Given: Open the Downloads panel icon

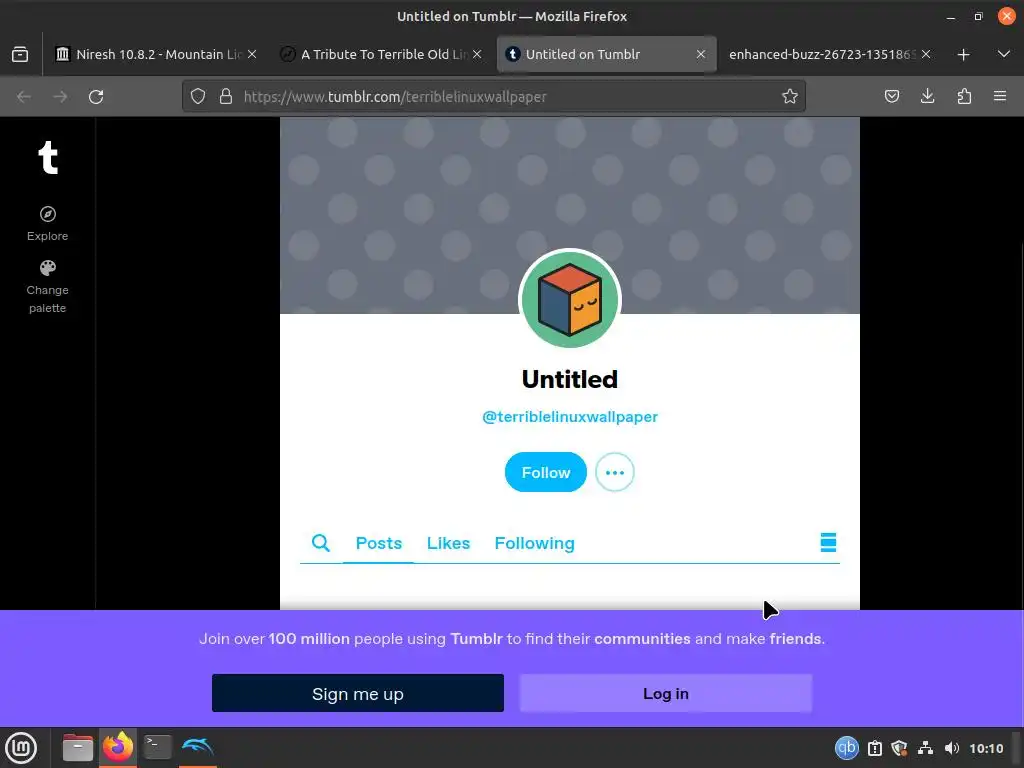Looking at the screenshot, I should pyautogui.click(x=927, y=97).
